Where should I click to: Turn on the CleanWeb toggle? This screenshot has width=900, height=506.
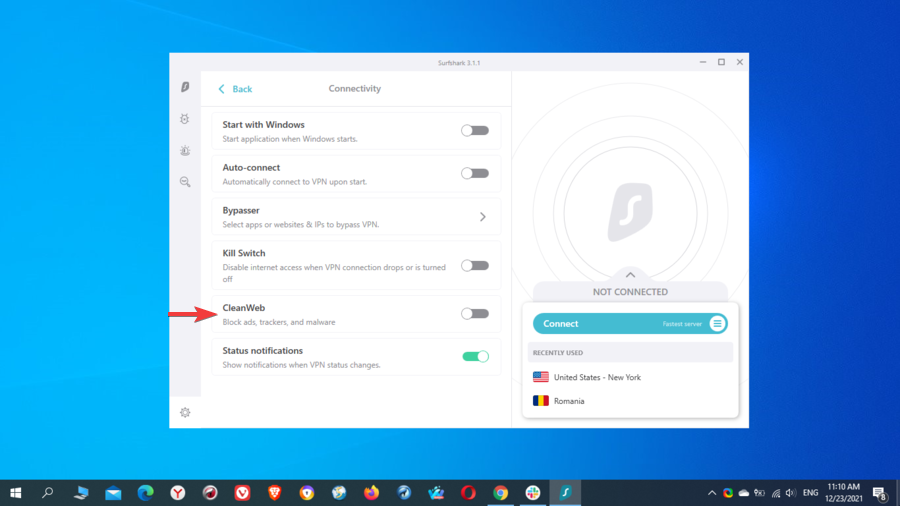tap(475, 314)
